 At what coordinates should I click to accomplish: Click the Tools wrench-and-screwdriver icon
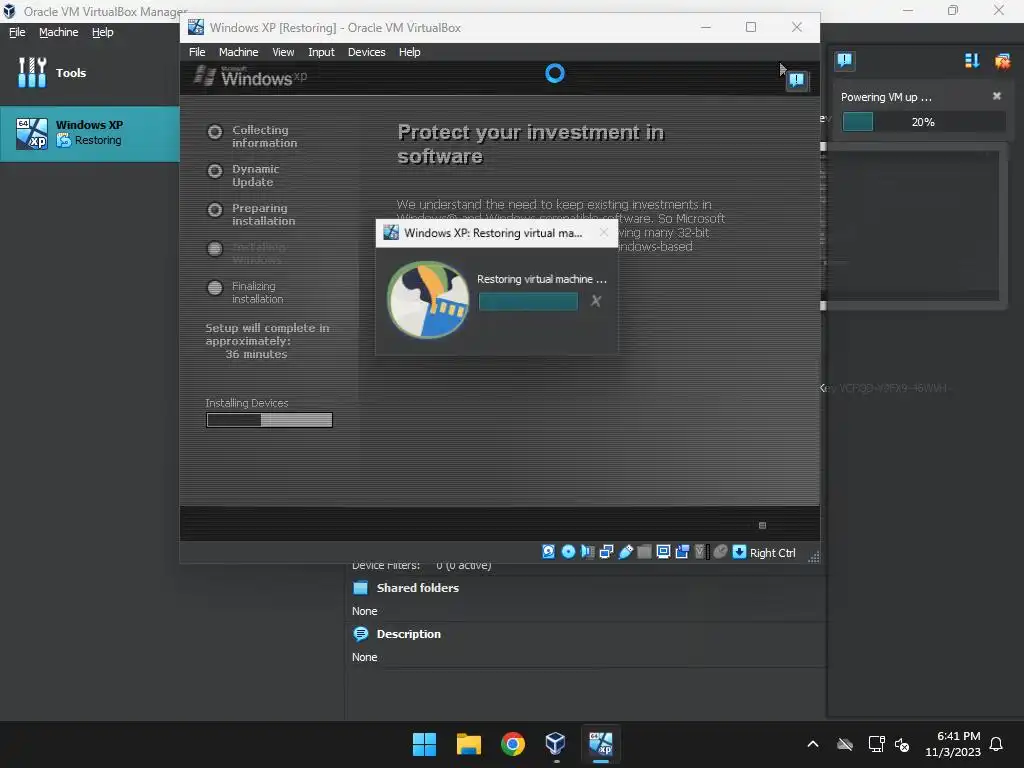point(32,72)
